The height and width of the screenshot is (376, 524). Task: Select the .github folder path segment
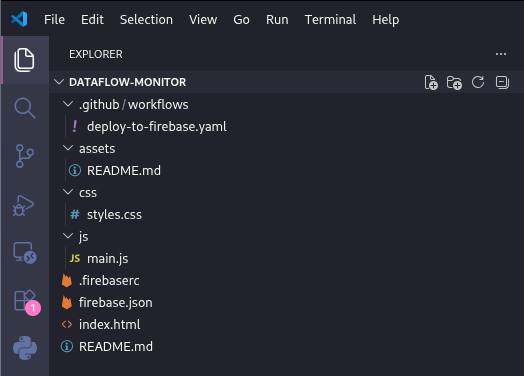(x=99, y=105)
